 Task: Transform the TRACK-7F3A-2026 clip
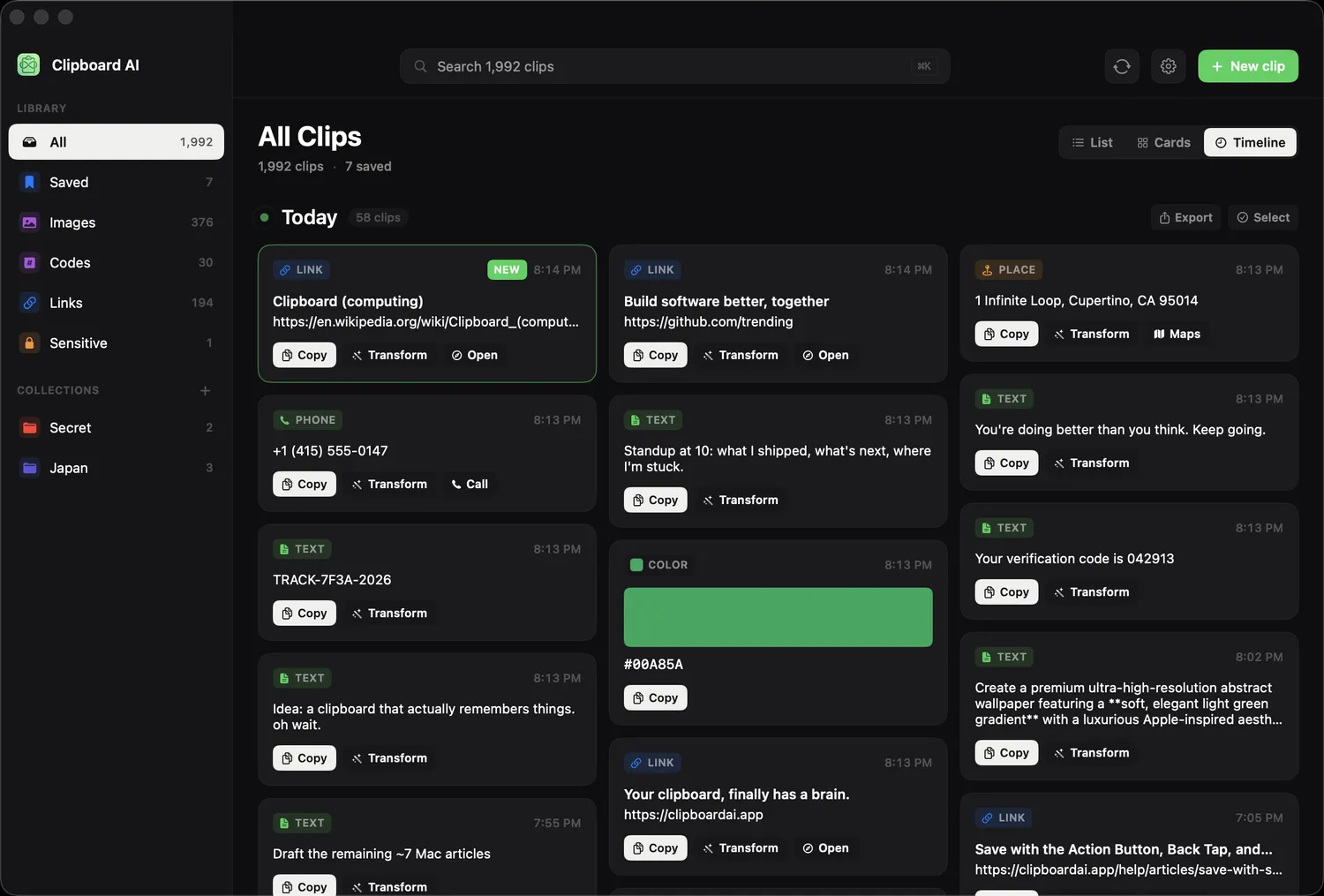(389, 613)
